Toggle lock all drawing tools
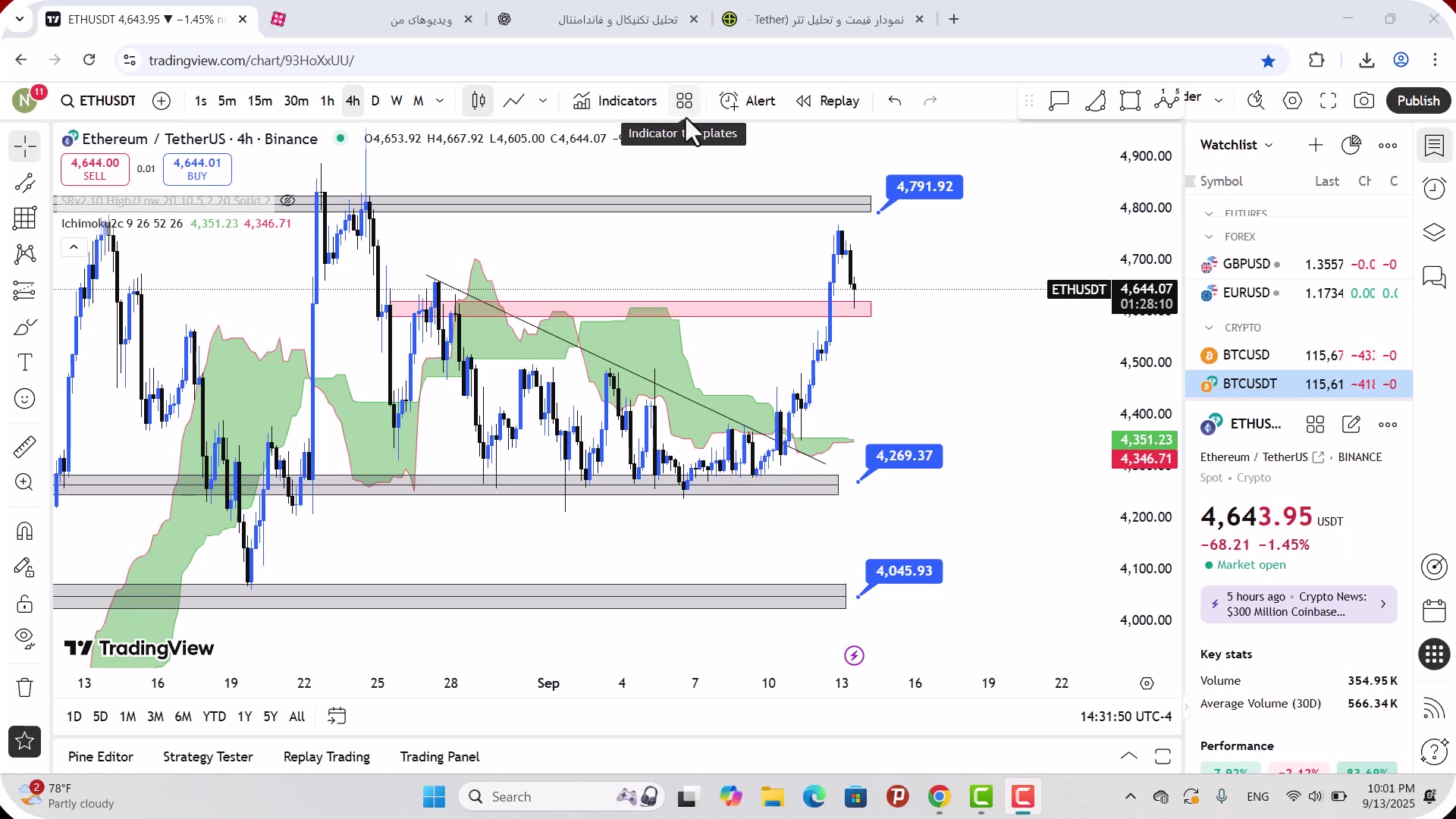 coord(25,604)
